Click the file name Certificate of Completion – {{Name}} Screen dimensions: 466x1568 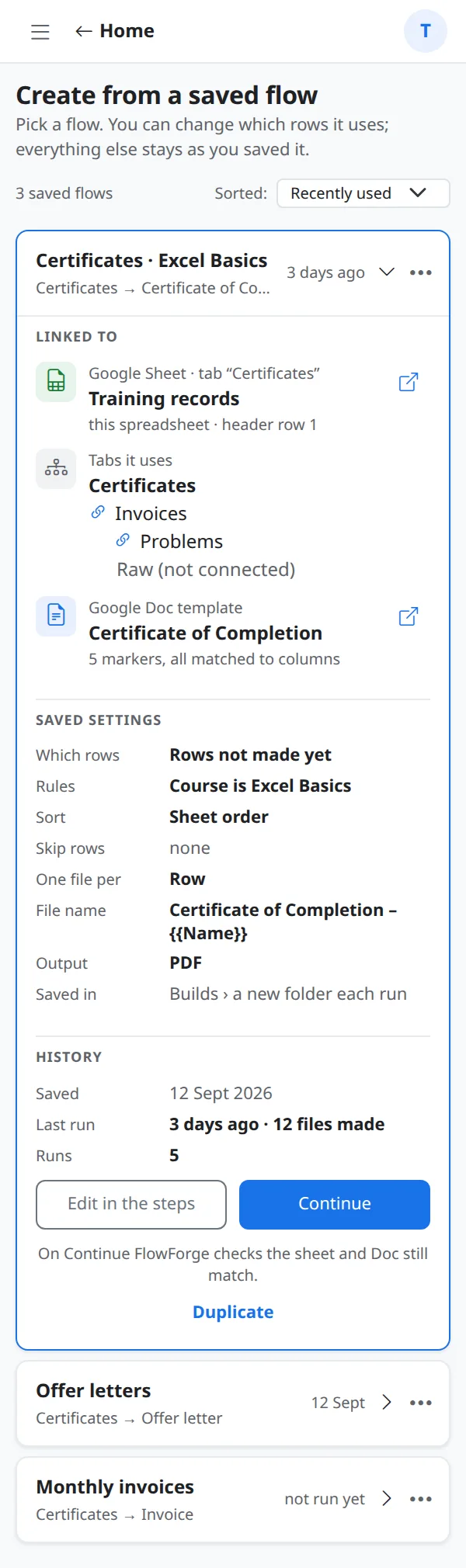pyautogui.click(x=283, y=921)
